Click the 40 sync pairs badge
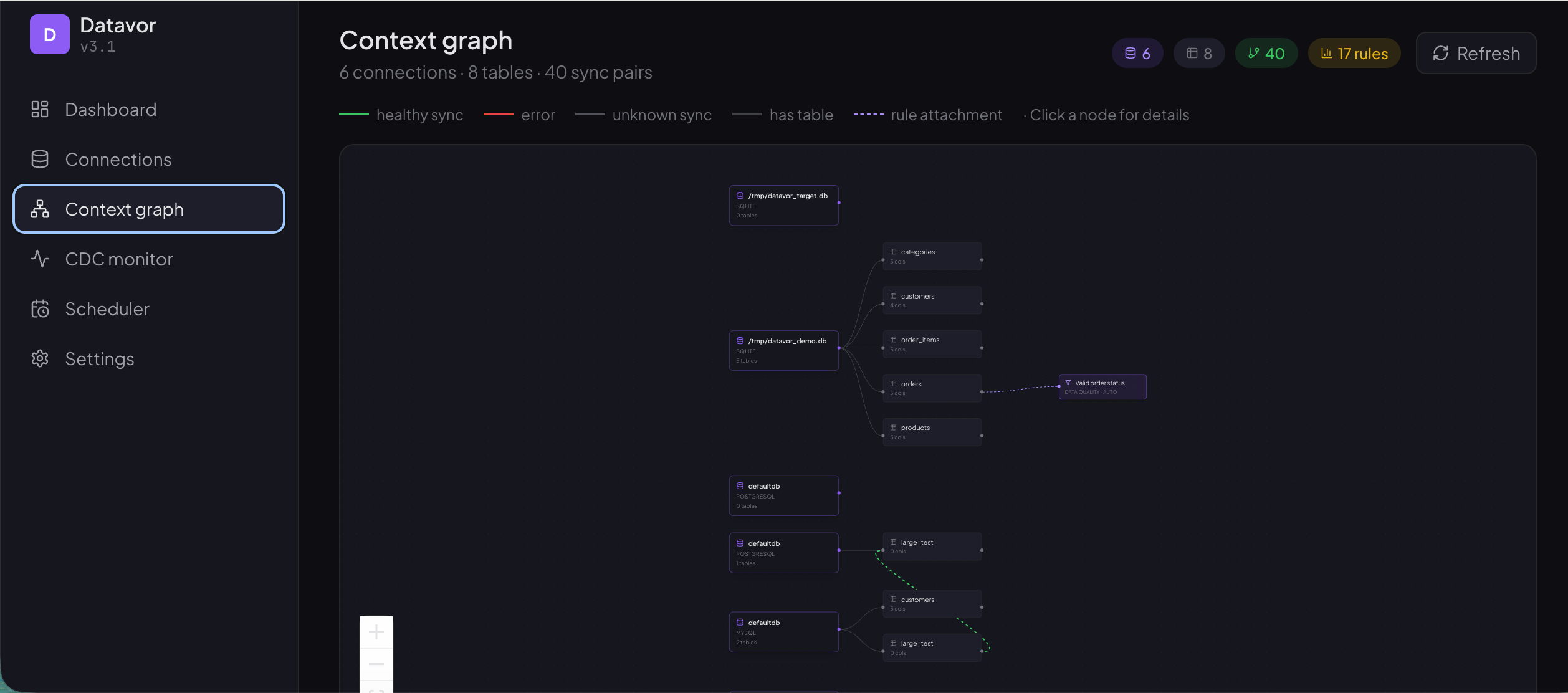The width and height of the screenshot is (1568, 693). pyautogui.click(x=1266, y=54)
